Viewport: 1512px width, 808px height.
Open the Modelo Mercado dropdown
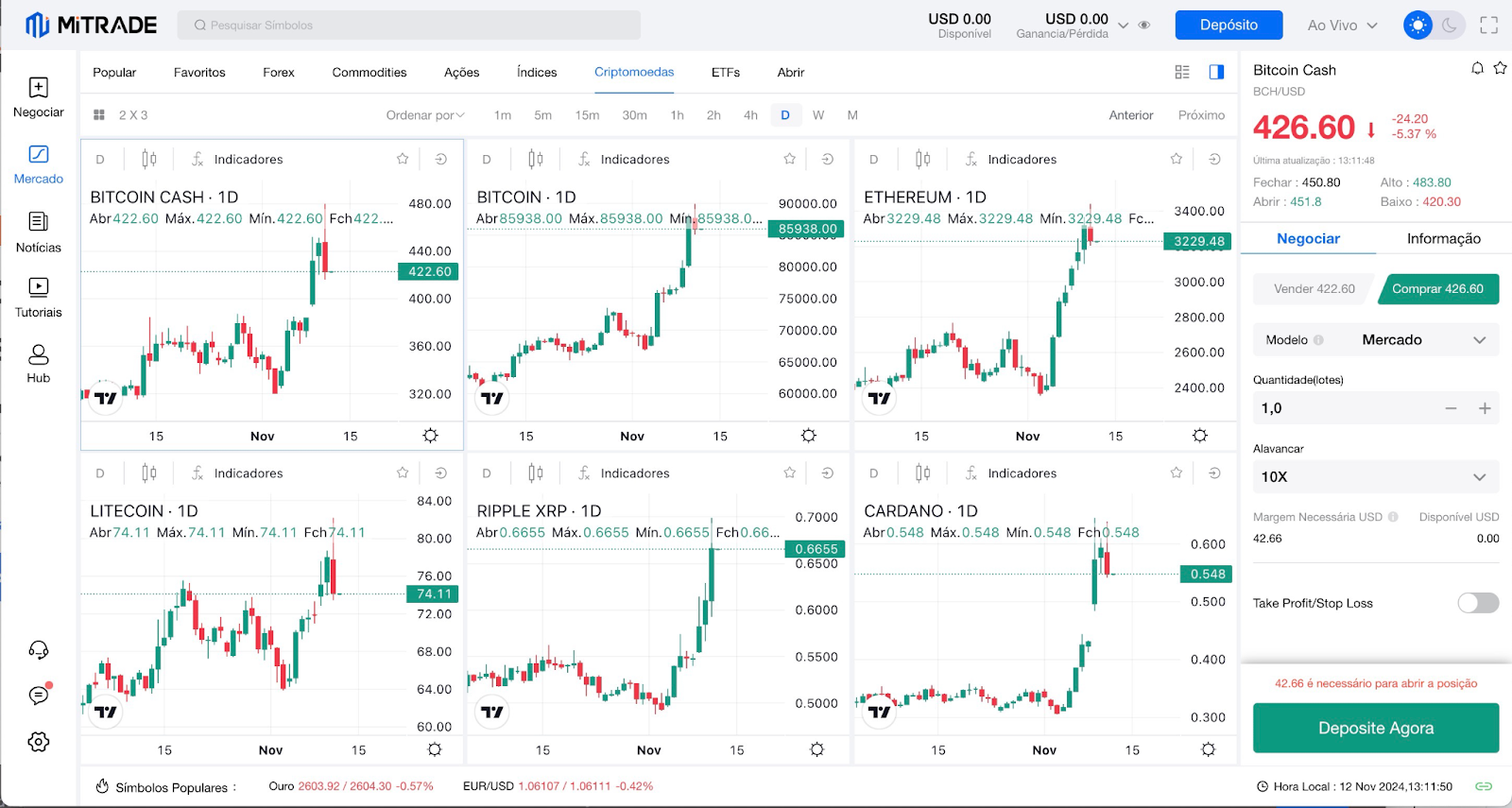point(1376,340)
